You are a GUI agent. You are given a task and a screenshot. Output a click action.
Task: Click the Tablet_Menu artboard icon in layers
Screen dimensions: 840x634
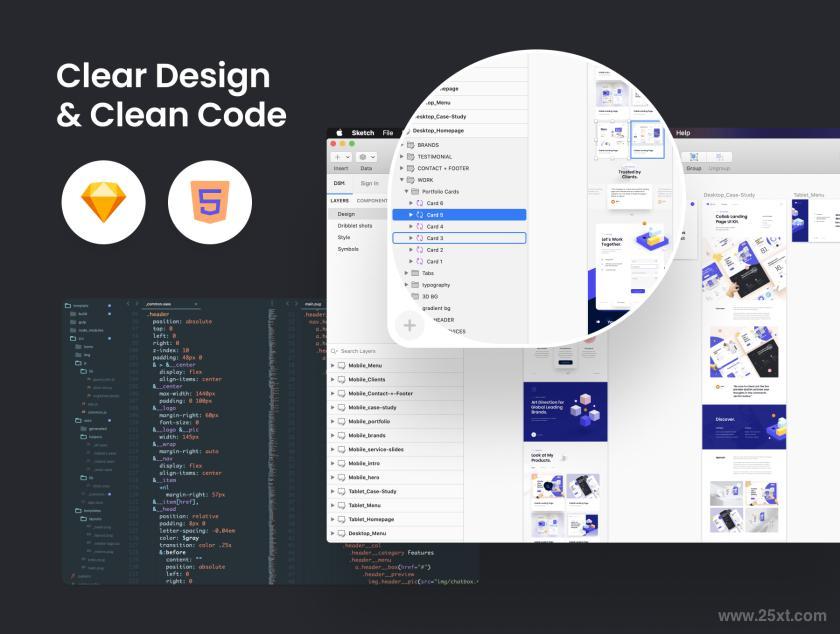341,505
